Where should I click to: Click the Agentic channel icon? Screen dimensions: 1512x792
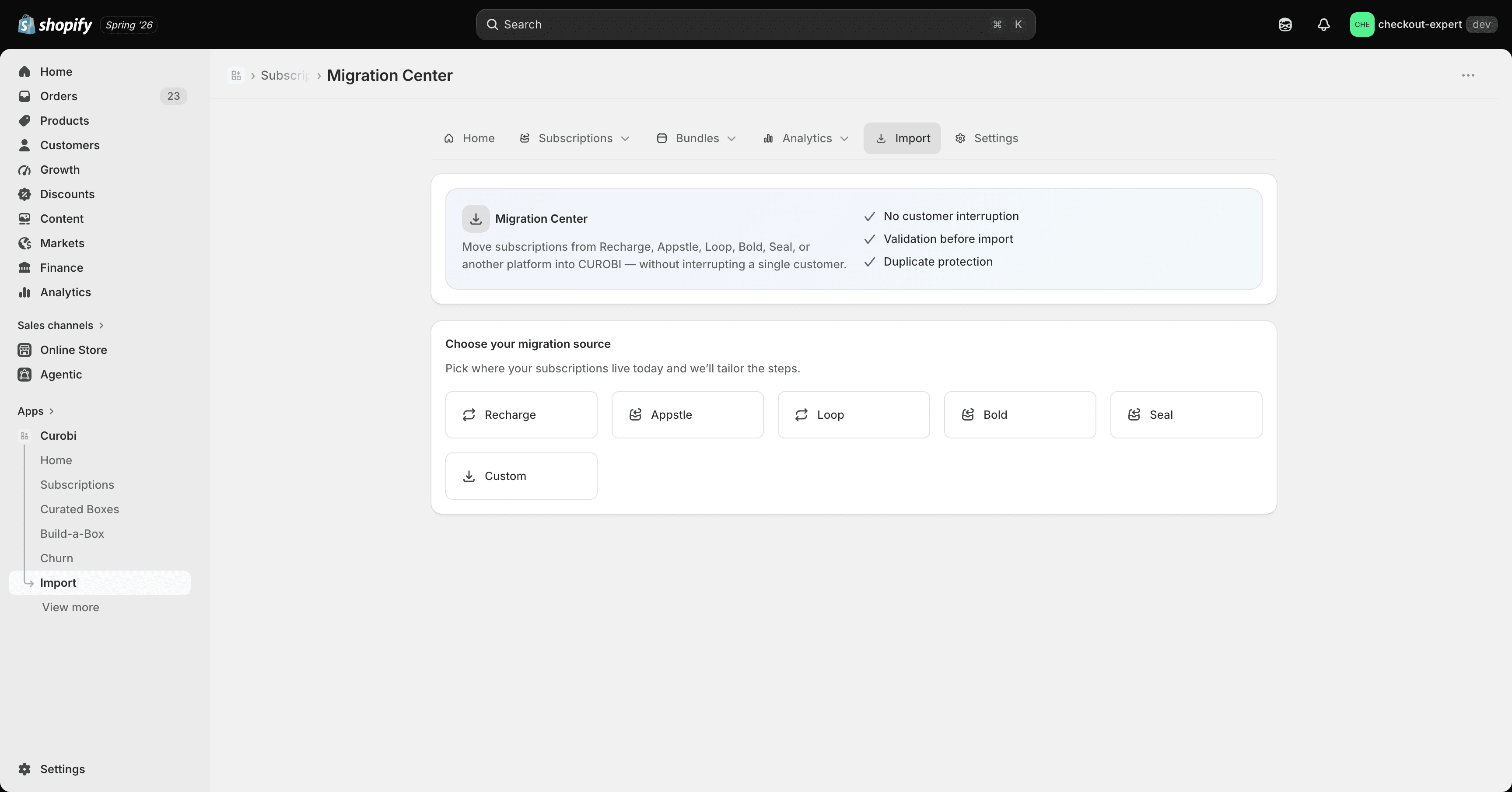(24, 375)
